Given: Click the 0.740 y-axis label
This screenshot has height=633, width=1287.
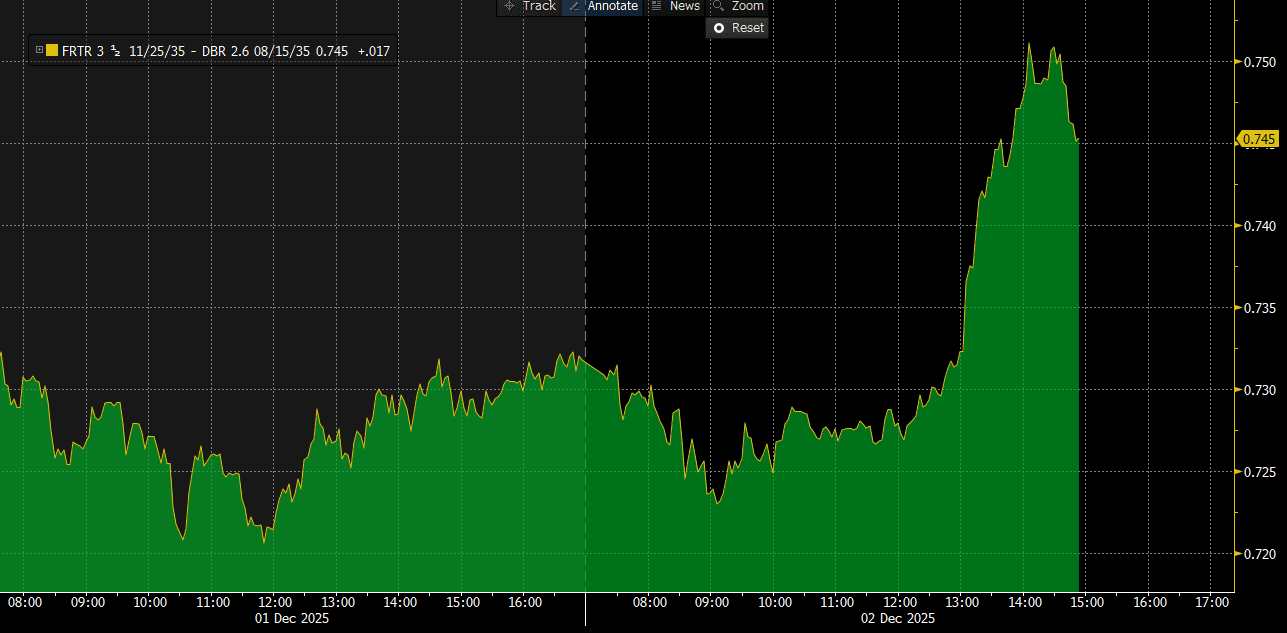Looking at the screenshot, I should pyautogui.click(x=1259, y=226).
